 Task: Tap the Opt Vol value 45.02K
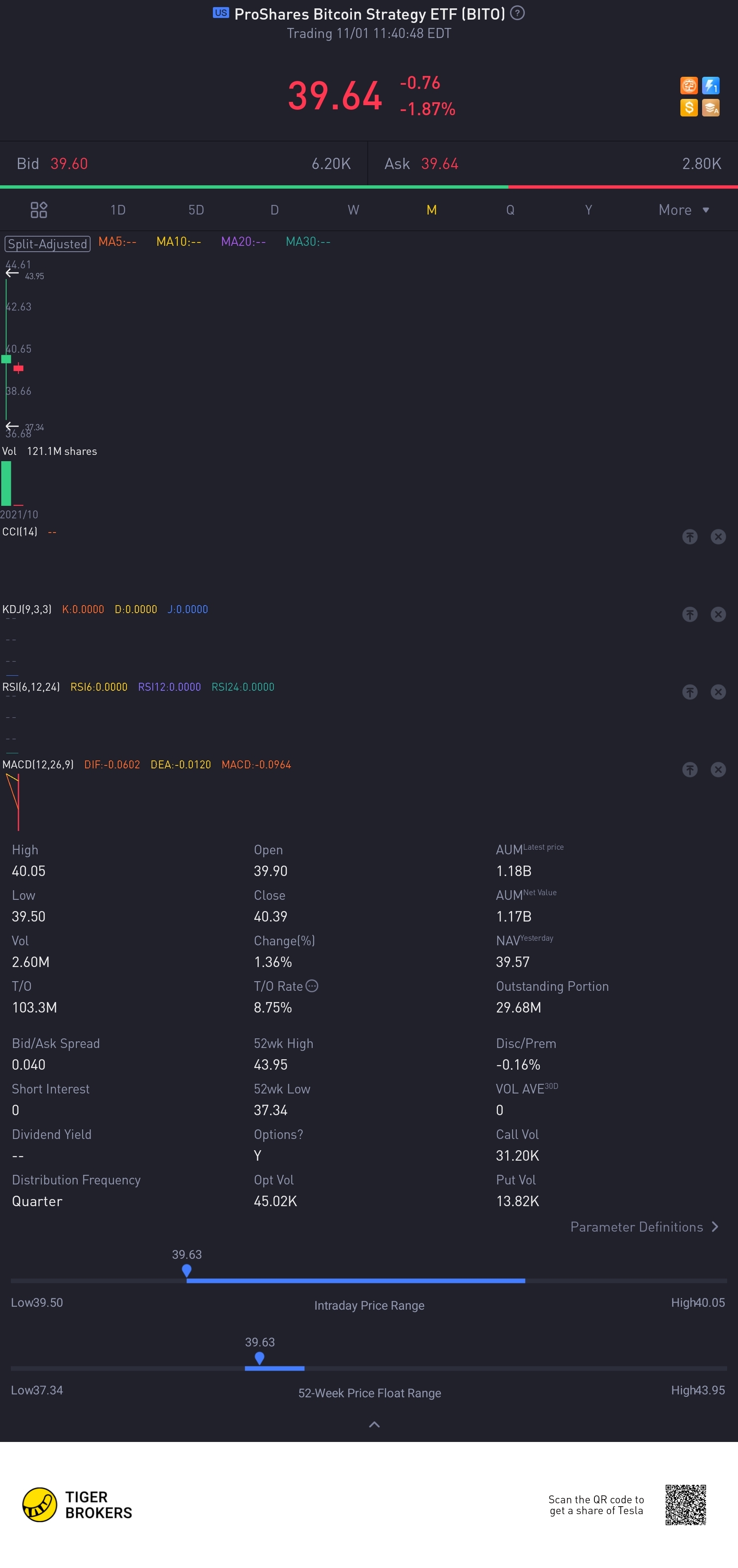click(275, 1202)
